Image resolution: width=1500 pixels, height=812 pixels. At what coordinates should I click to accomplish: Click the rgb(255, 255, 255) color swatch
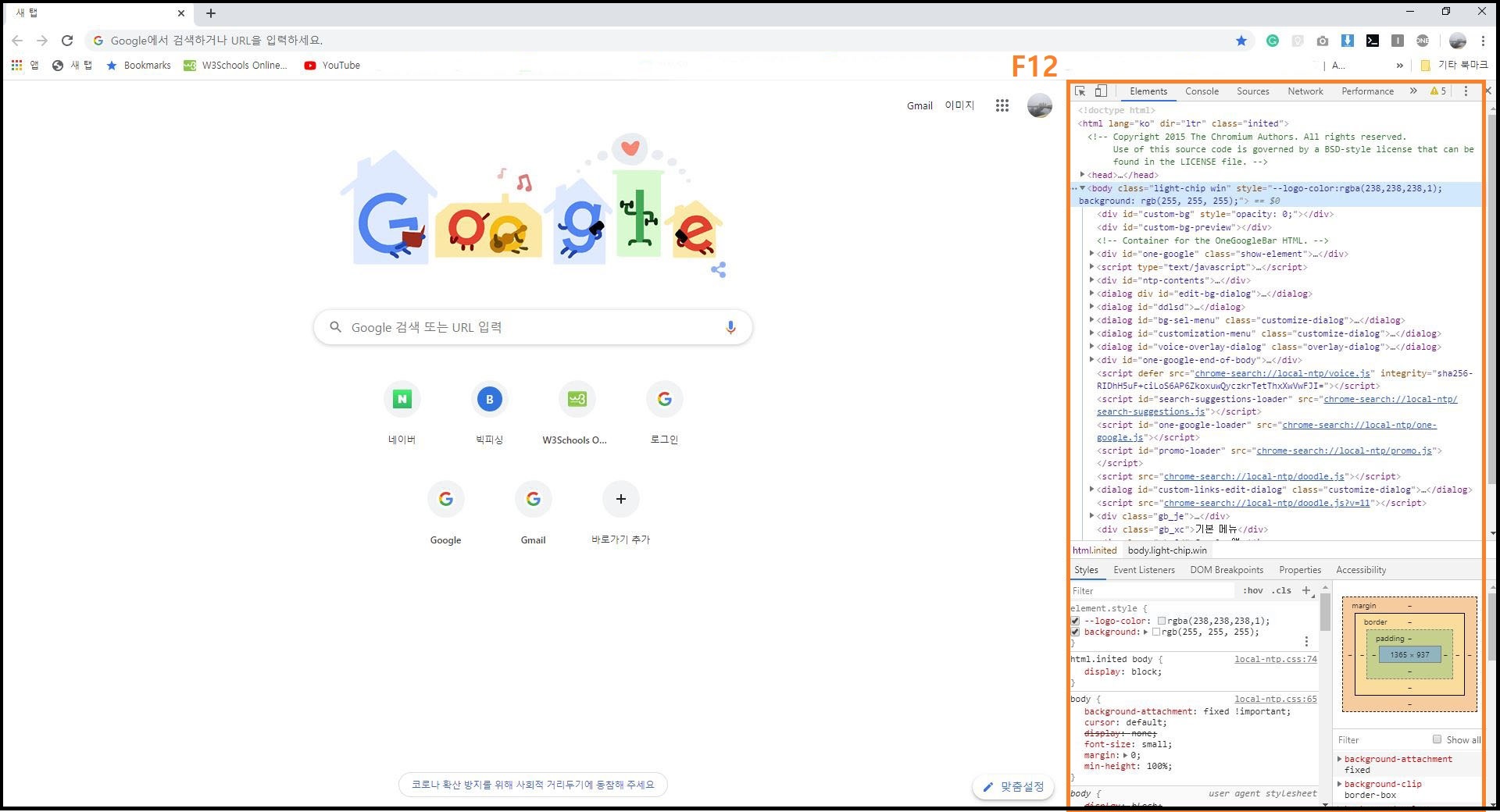1156,632
